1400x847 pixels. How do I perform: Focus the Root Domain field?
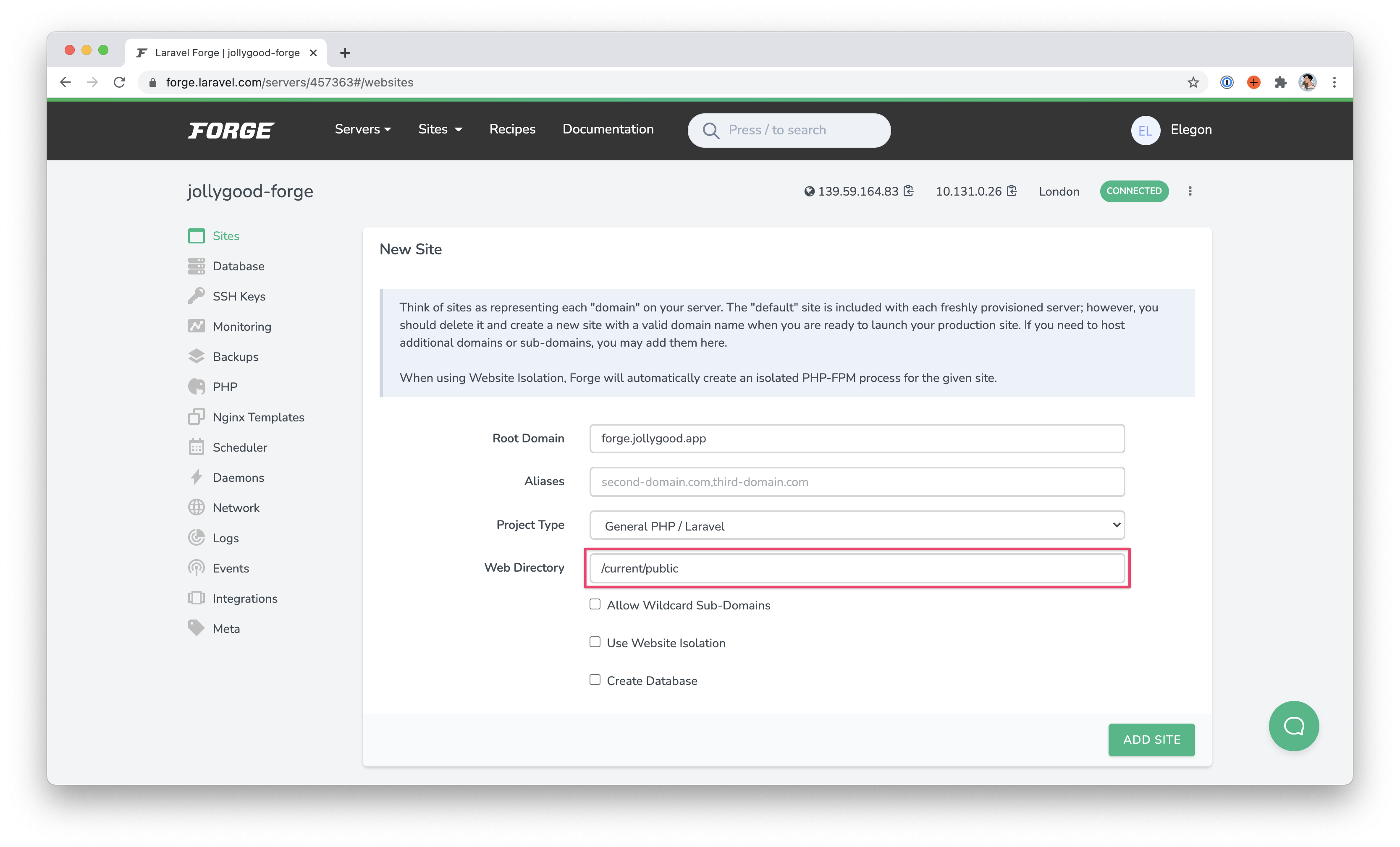(857, 438)
